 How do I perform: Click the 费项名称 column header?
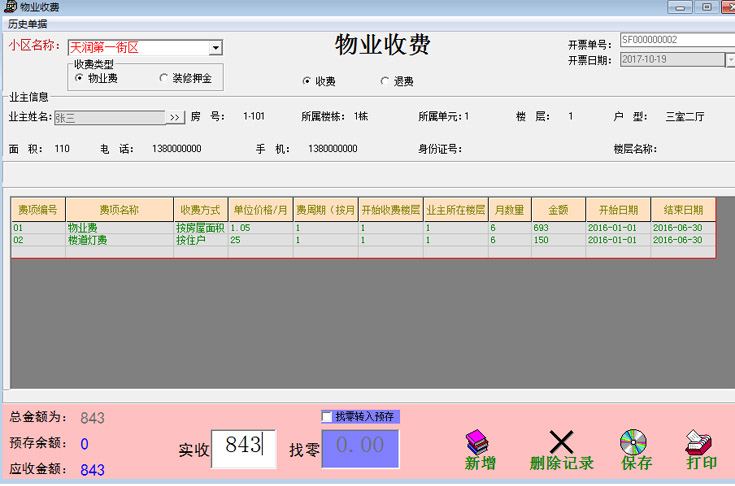[x=120, y=209]
